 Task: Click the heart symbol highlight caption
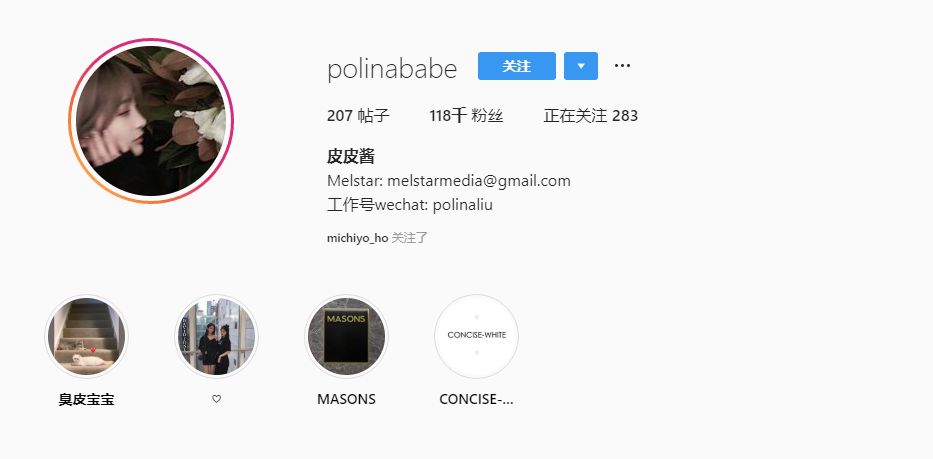tap(217, 399)
